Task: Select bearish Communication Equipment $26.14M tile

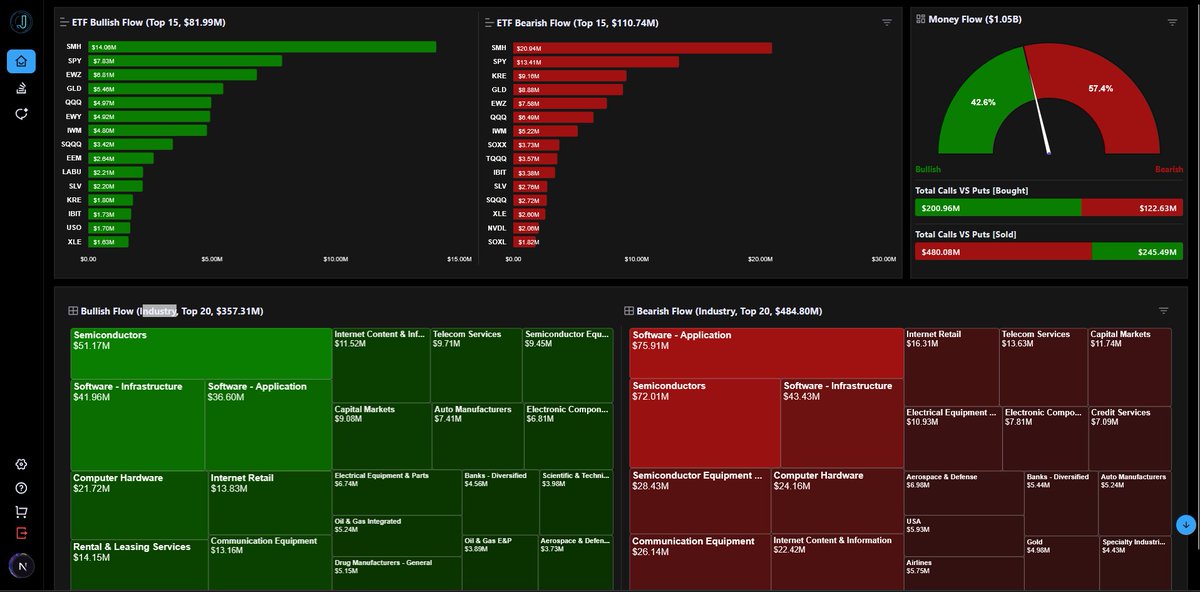Action: click(x=700, y=562)
